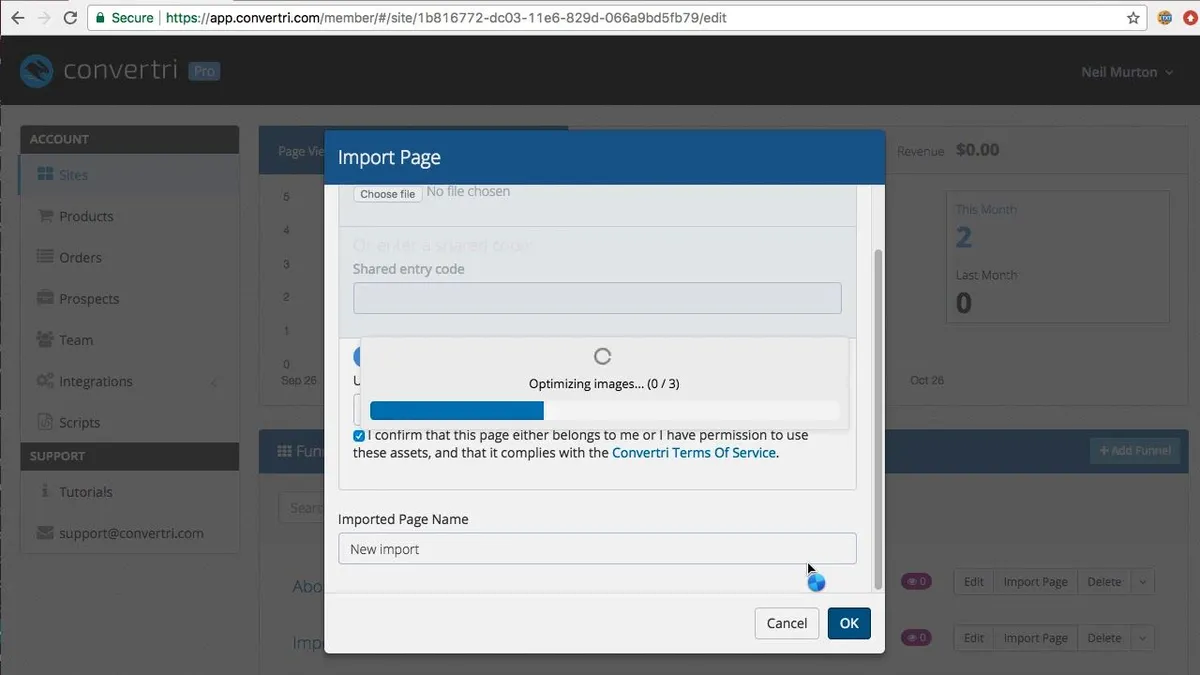The height and width of the screenshot is (675, 1200).
Task: Select the Products cart icon
Action: coord(45,216)
